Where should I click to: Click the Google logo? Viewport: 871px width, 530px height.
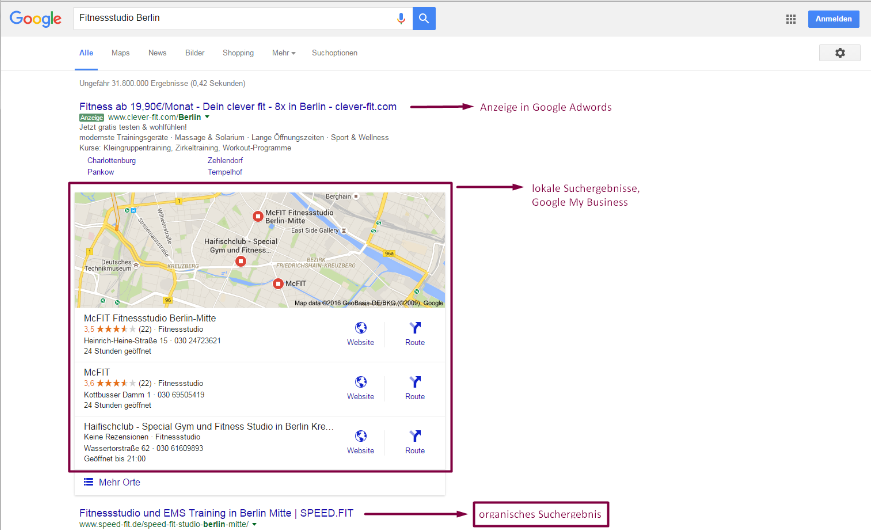(x=36, y=19)
